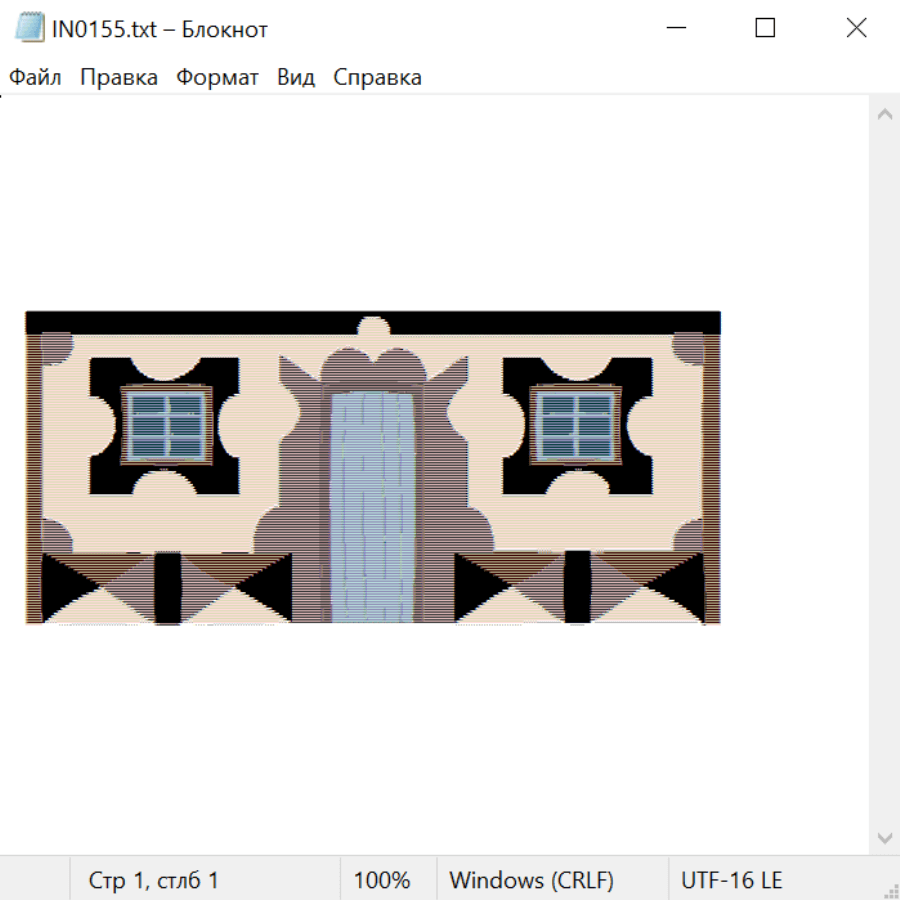Open the Формат menu

[217, 78]
